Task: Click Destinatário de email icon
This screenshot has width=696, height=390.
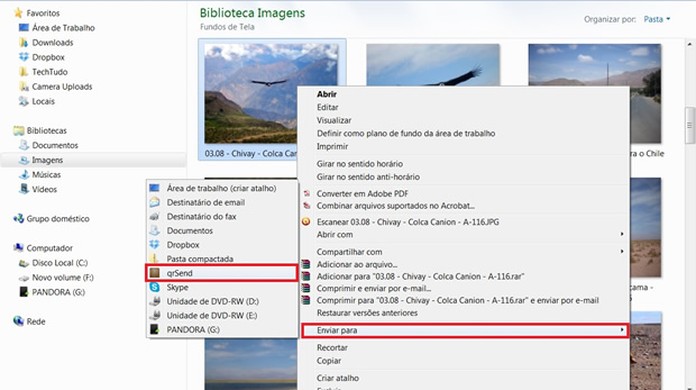Action: click(x=154, y=202)
